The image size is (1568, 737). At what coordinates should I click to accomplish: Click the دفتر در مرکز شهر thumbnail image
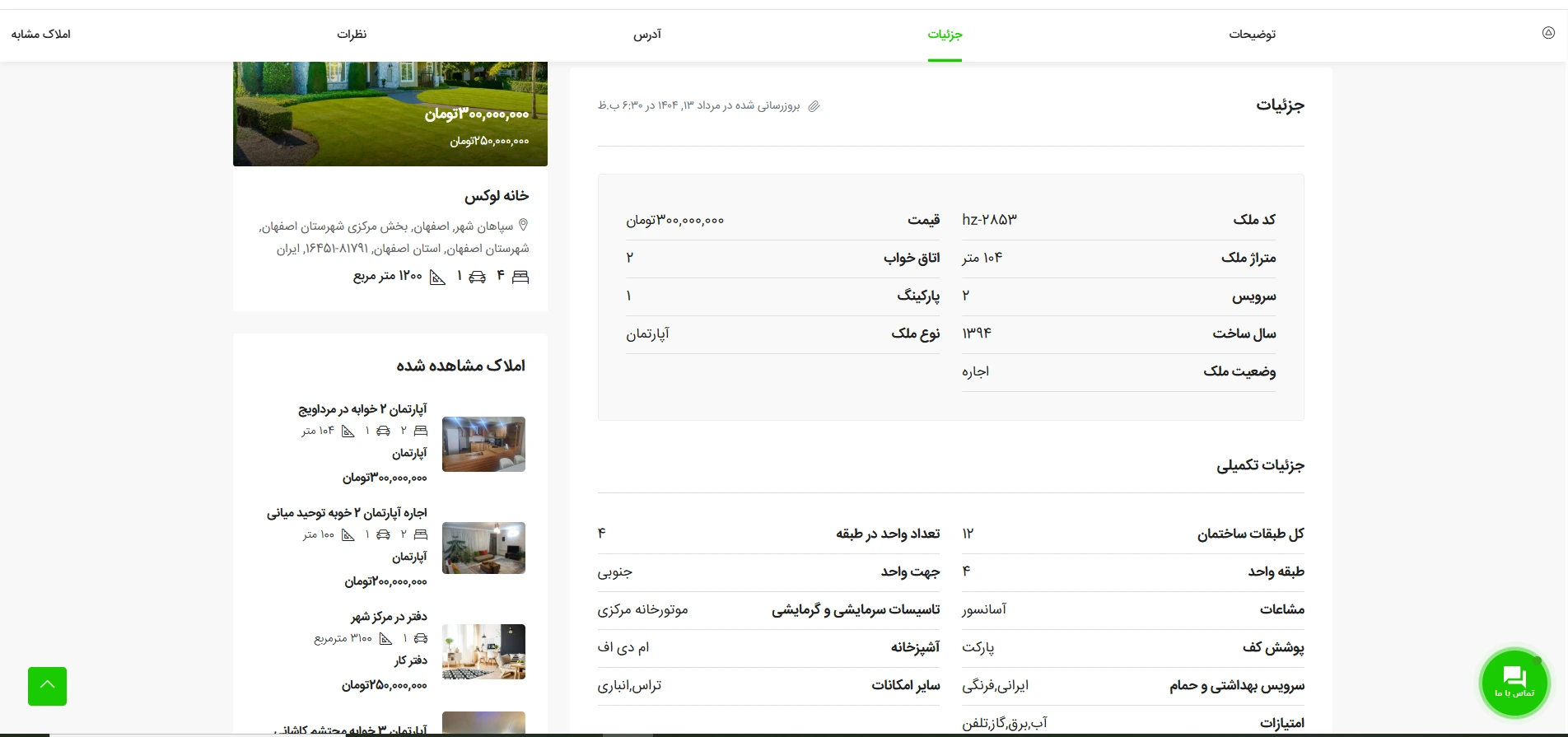coord(483,651)
